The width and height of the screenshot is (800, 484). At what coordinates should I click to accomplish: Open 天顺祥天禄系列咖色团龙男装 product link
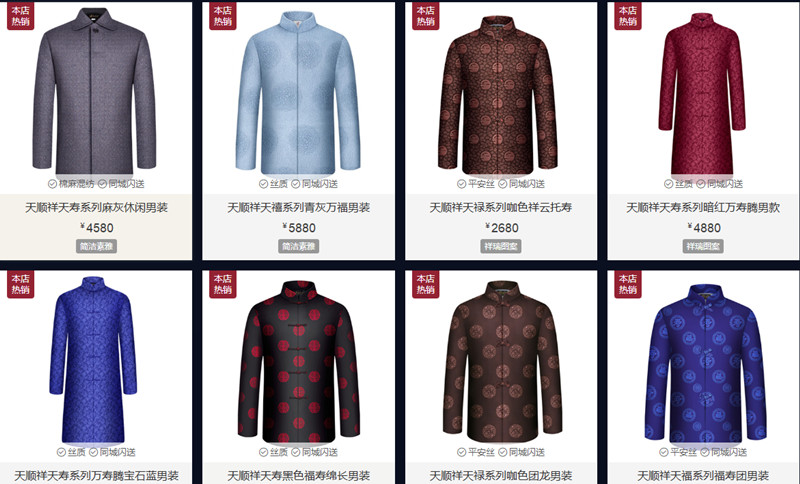(501, 476)
